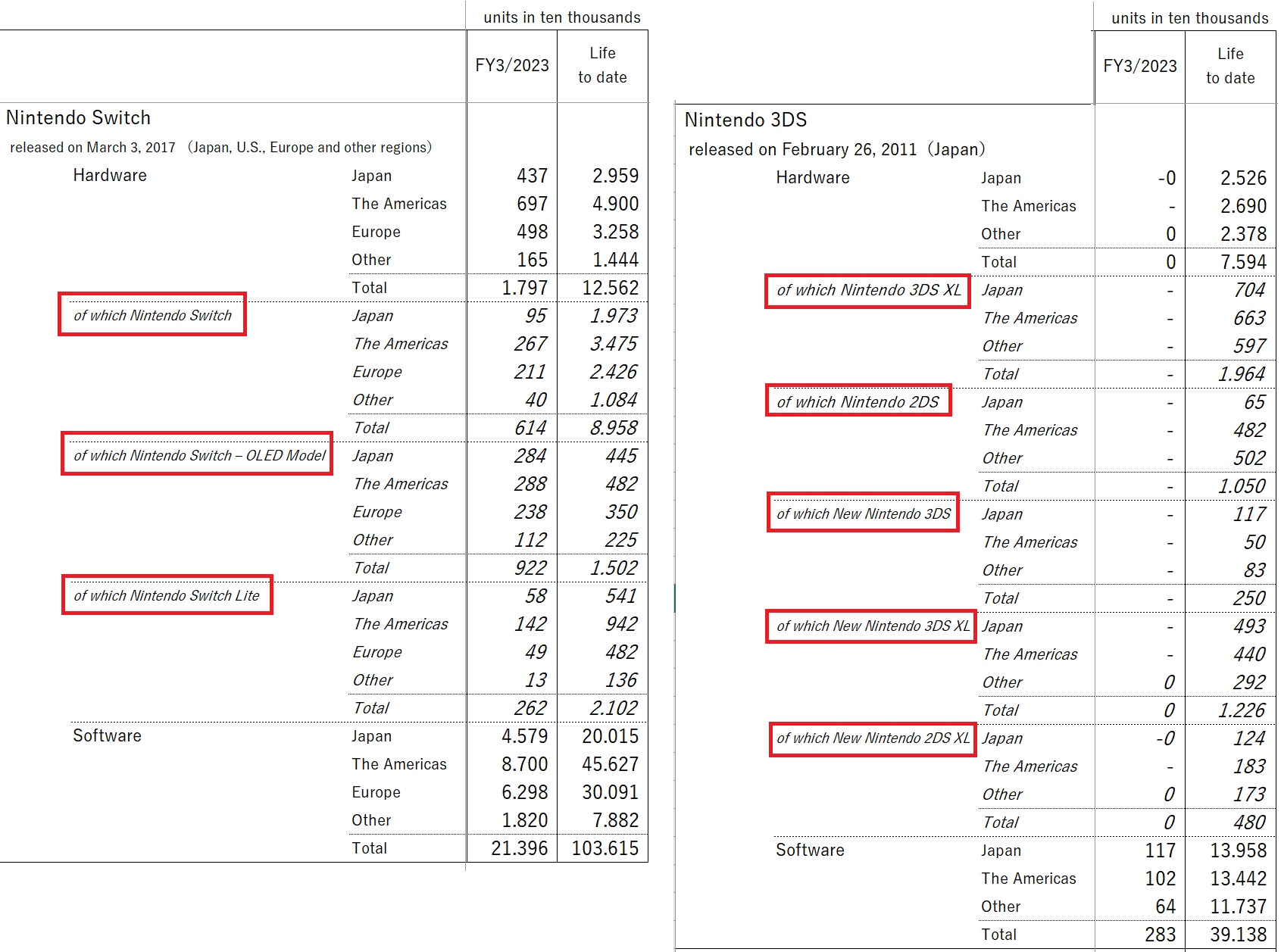Select Switch software Japan FY value 4.579
The width and height of the screenshot is (1281, 952).
pyautogui.click(x=524, y=736)
